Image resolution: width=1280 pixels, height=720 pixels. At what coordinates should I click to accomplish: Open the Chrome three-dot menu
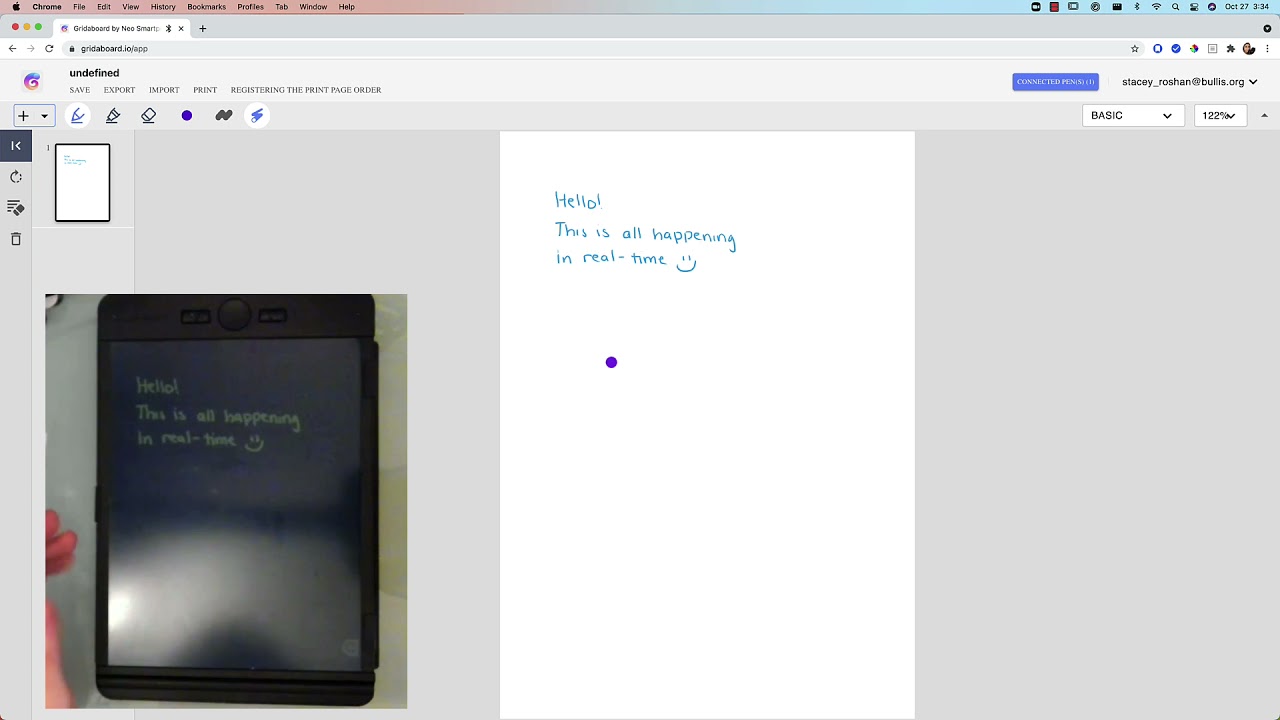click(x=1268, y=48)
